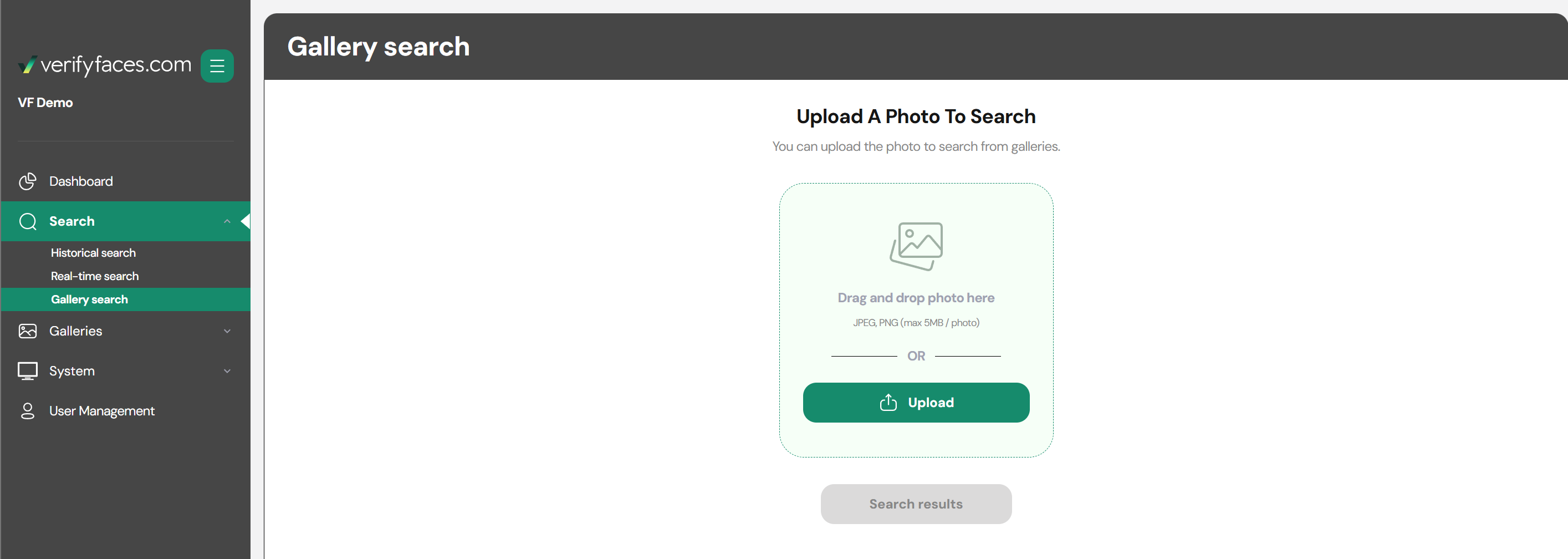Click the Dashboard pie chart icon

pos(27,181)
